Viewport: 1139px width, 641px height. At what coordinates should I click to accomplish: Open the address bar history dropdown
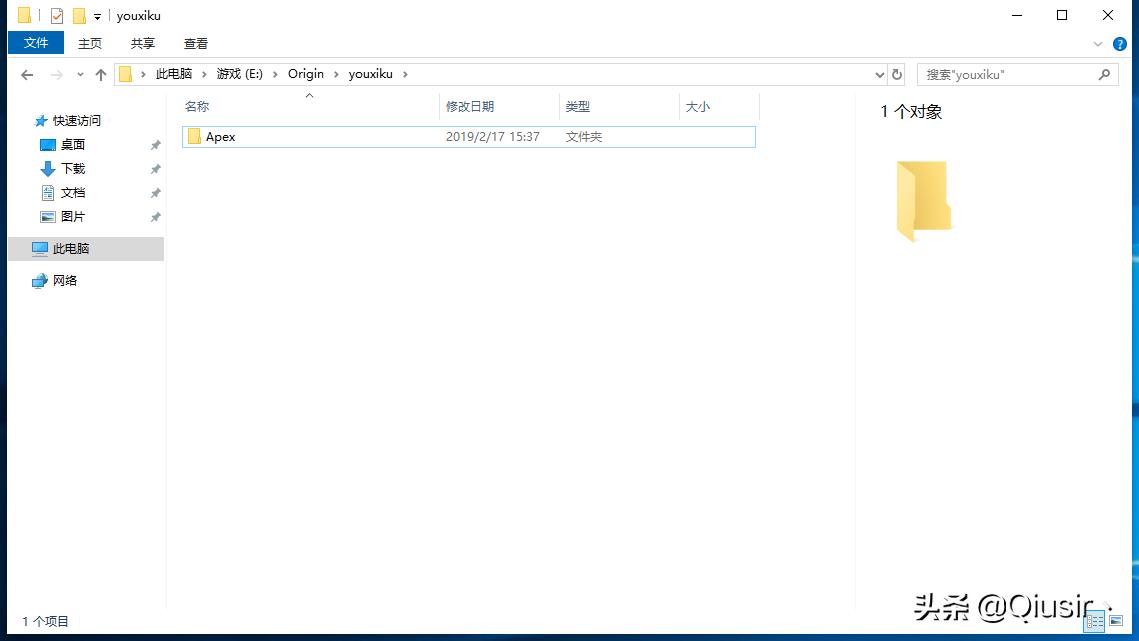tap(879, 74)
